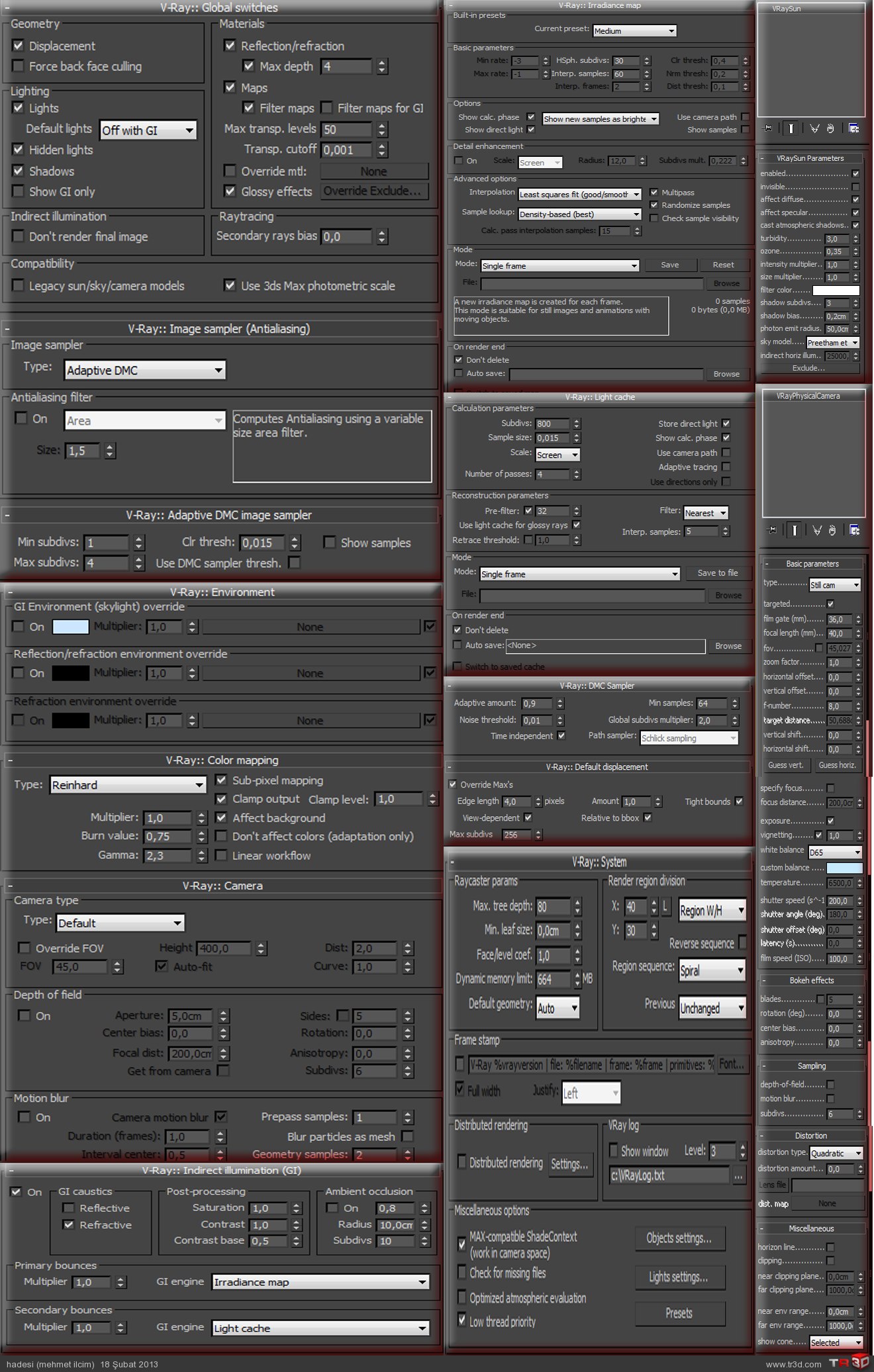The height and width of the screenshot is (1372, 874).
Task: Click Exclude... button in VRaySun Parameters
Action: (809, 369)
